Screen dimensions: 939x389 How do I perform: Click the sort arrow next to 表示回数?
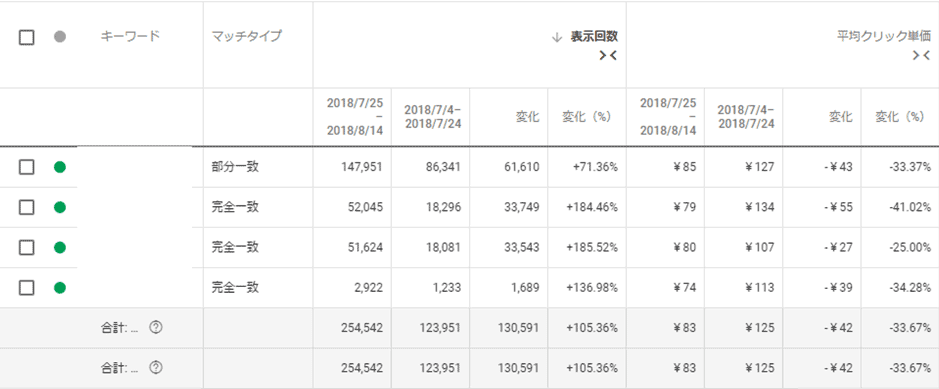coord(557,37)
